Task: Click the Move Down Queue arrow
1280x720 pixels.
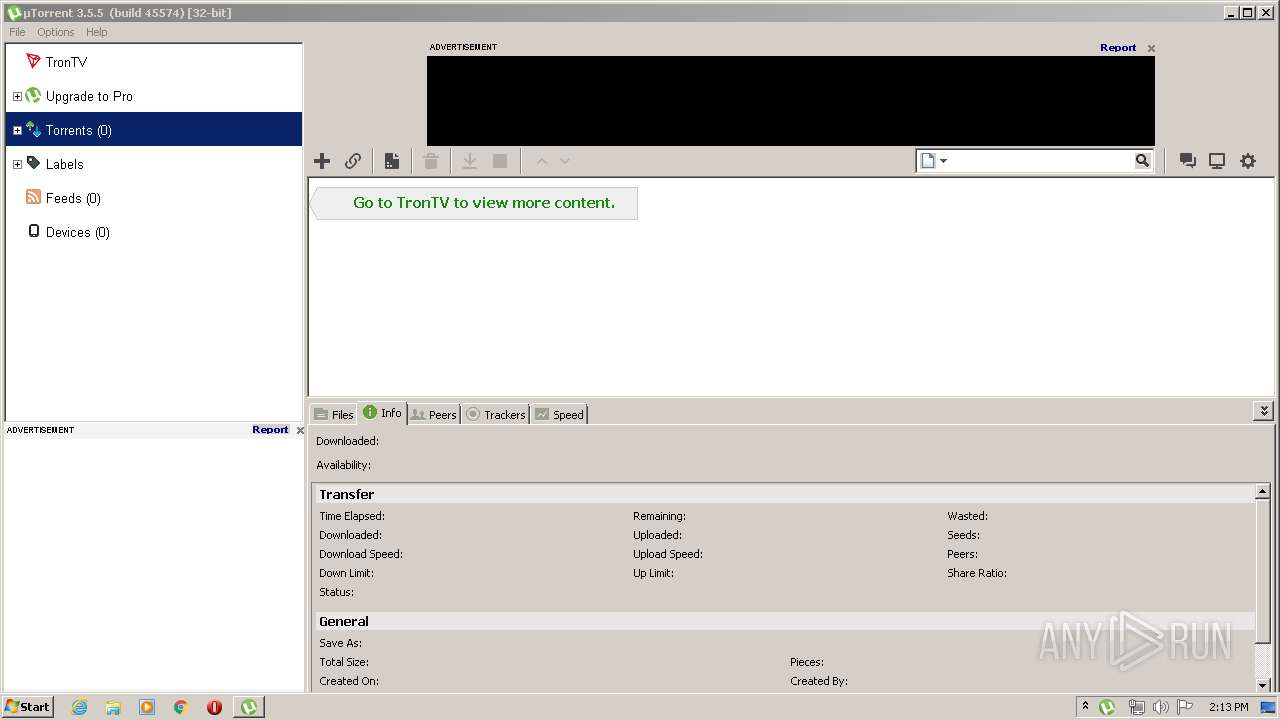Action: coord(565,161)
